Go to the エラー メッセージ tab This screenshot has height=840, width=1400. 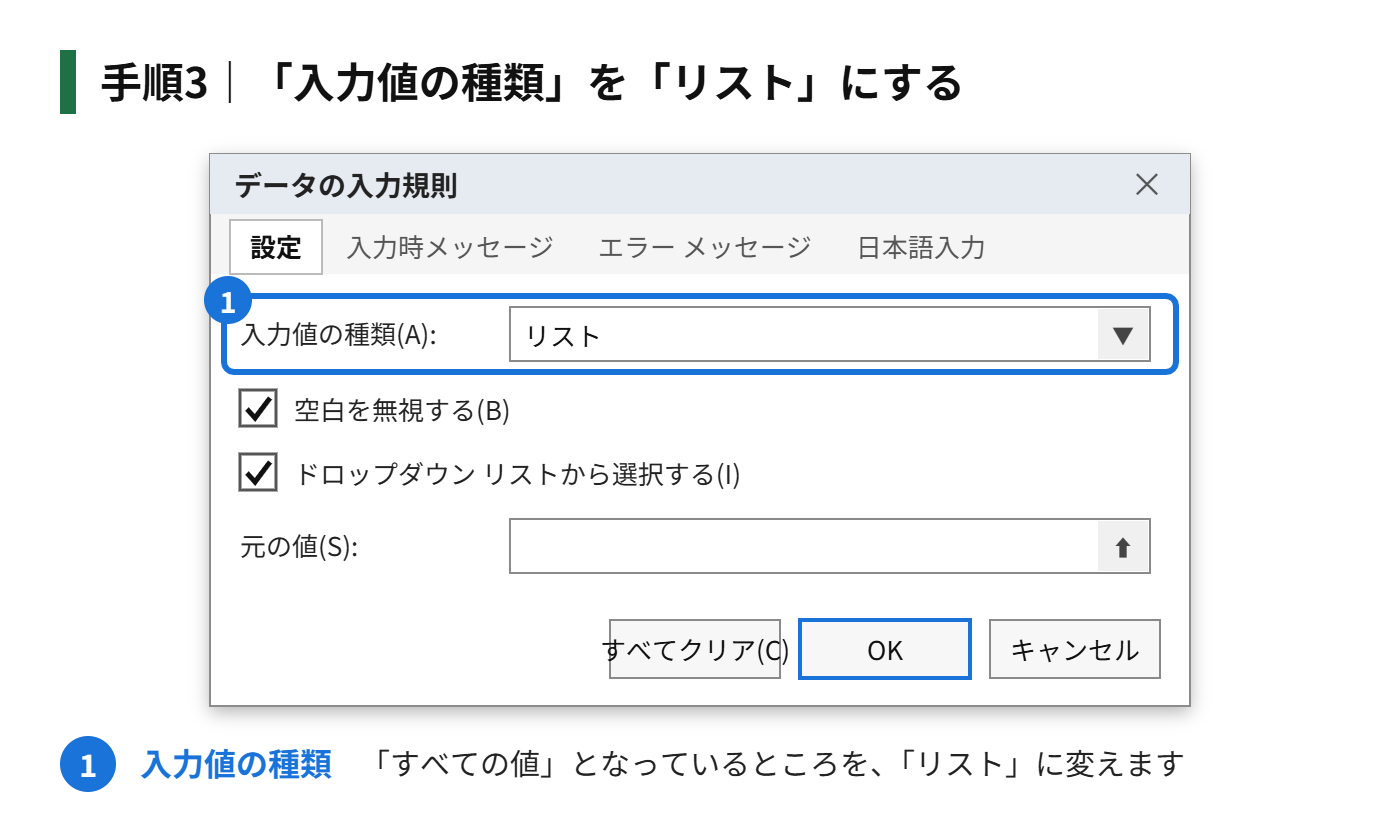[x=705, y=247]
